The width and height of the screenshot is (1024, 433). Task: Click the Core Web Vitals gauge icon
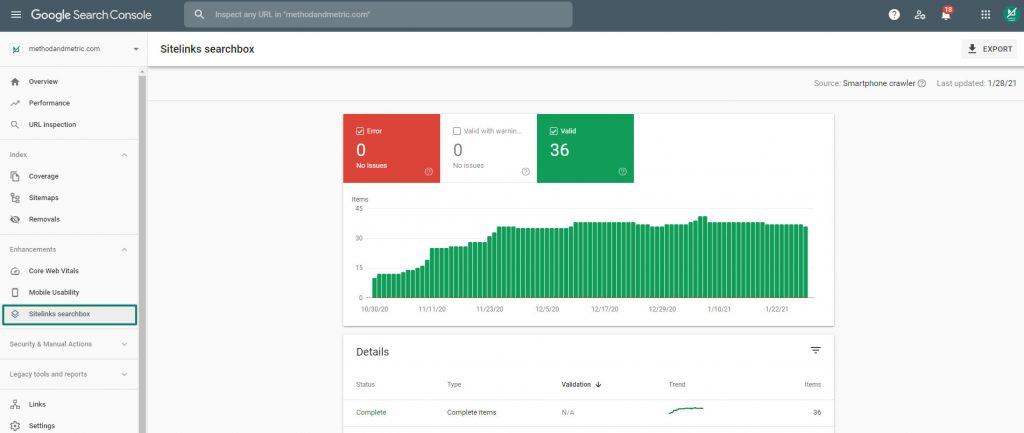(x=15, y=271)
